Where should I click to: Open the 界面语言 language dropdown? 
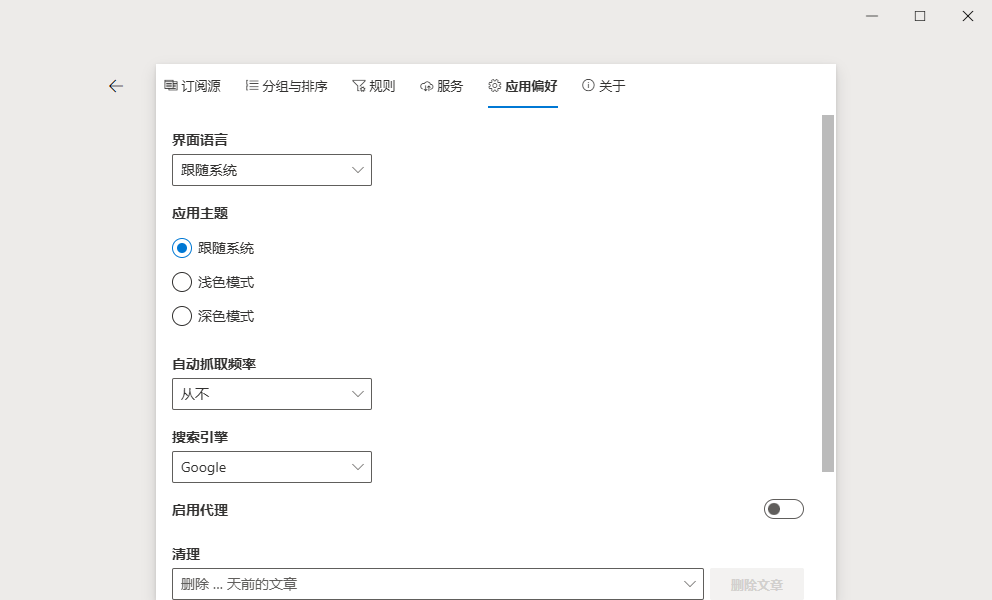(x=357, y=170)
